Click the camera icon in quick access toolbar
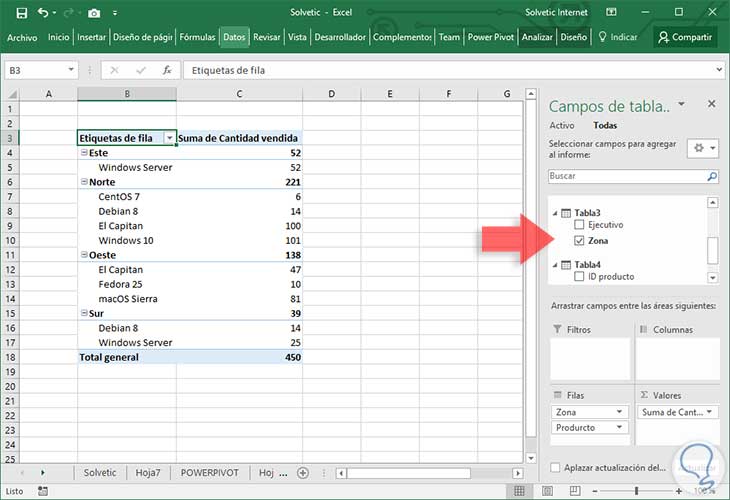 tap(94, 12)
